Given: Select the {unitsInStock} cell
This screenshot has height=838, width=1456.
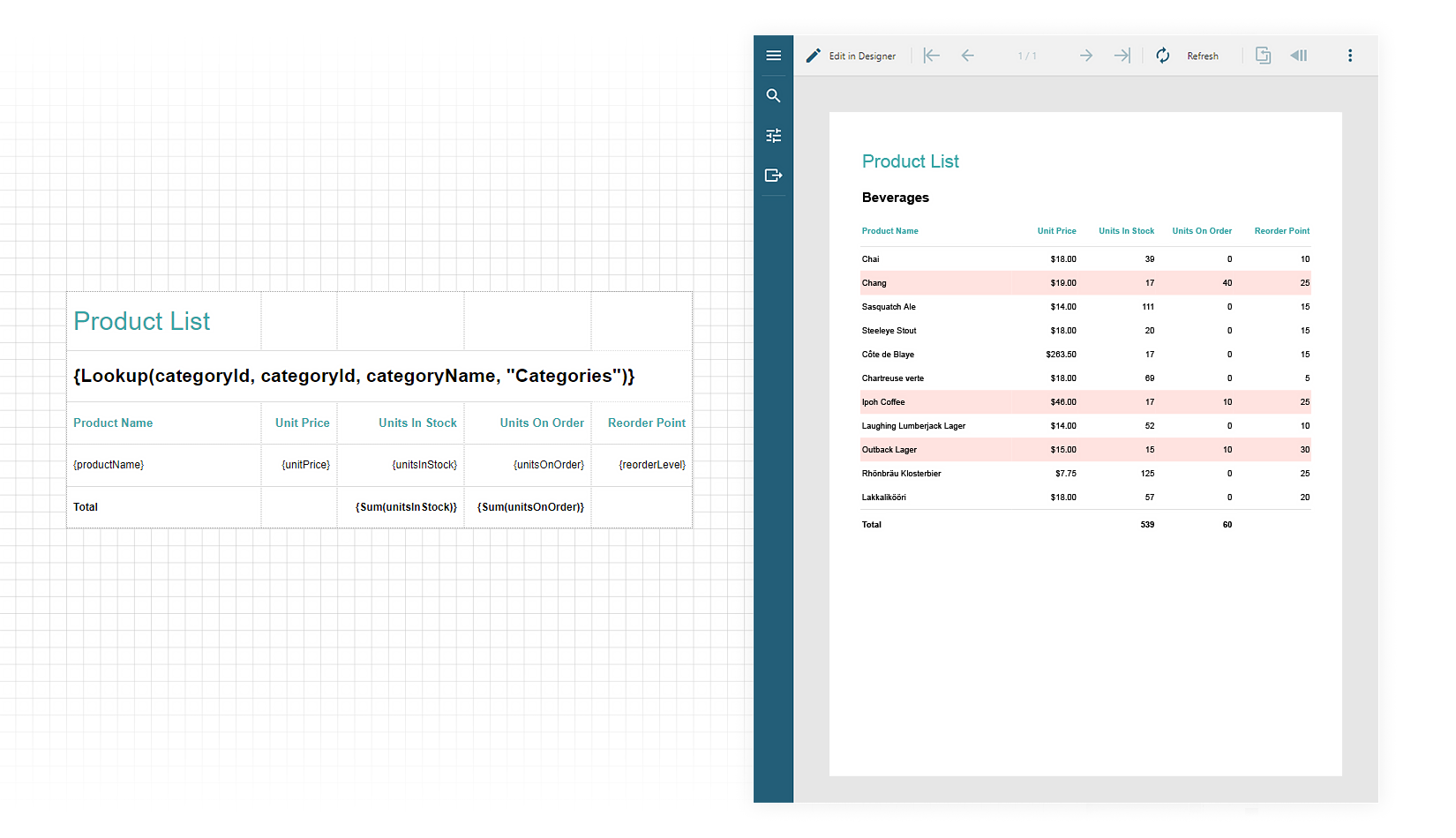Looking at the screenshot, I should [x=401, y=465].
